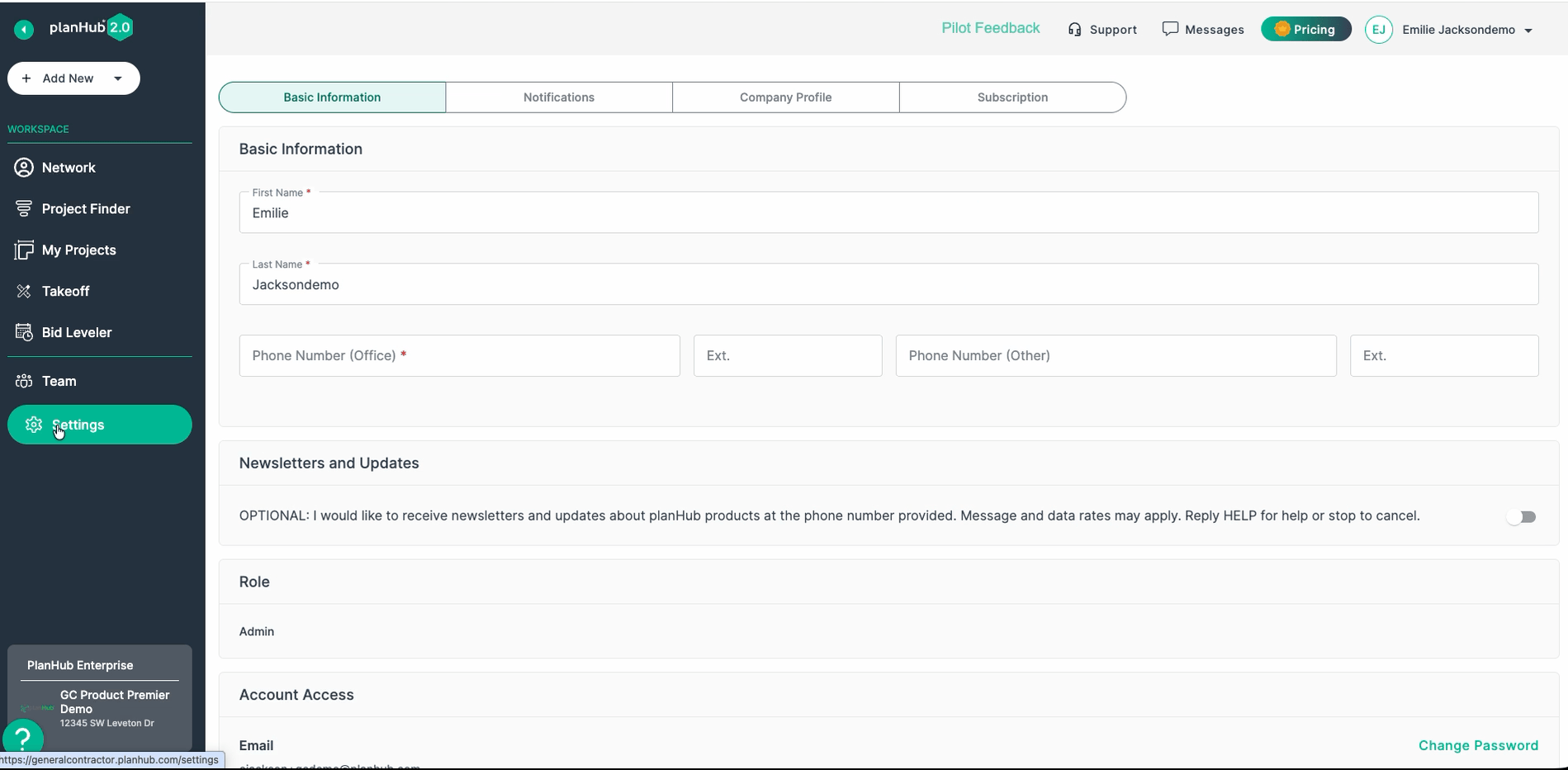Click the Support headset icon
The image size is (1568, 770).
[x=1074, y=30]
